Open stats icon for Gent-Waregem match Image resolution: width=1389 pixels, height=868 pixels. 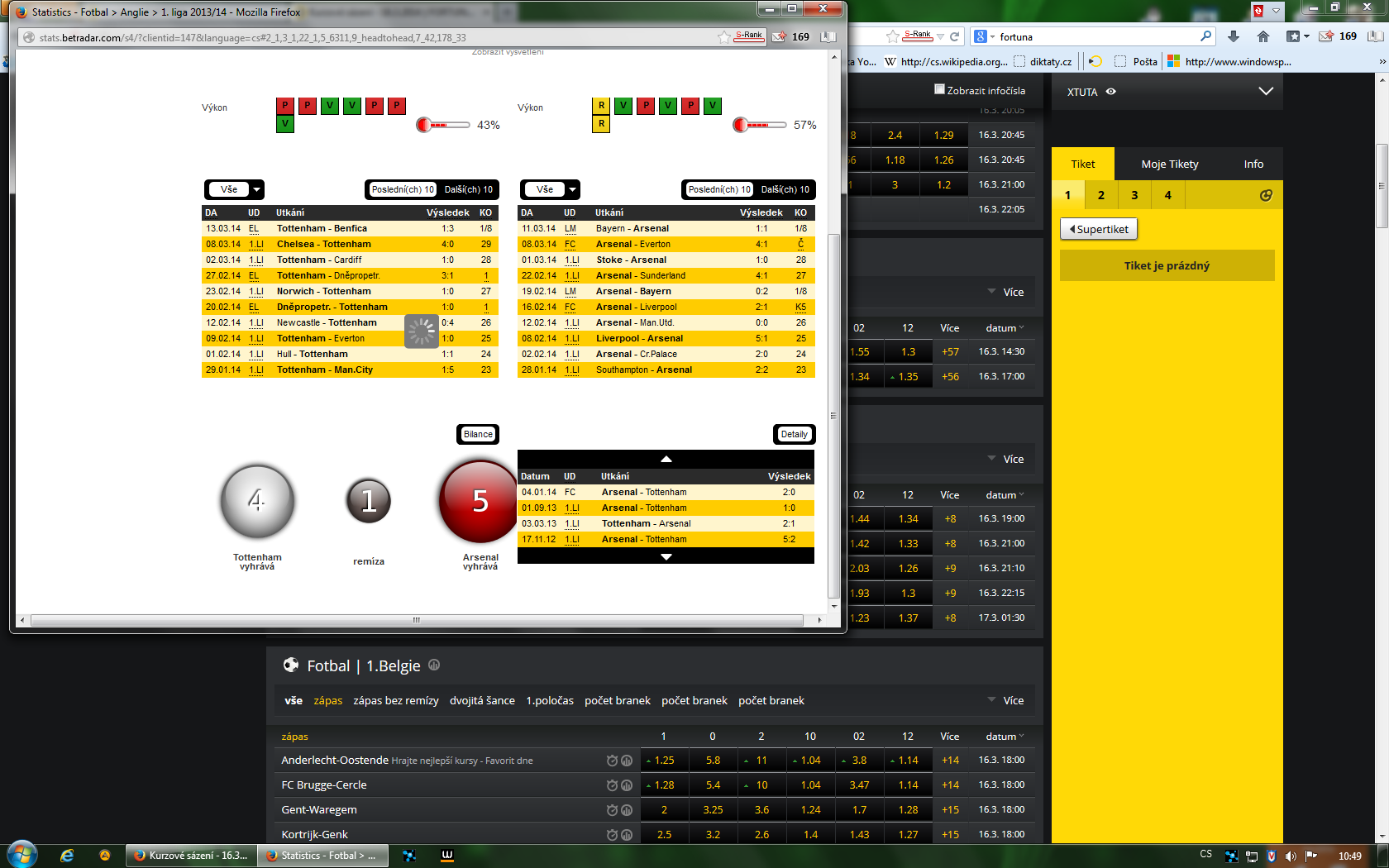(627, 810)
